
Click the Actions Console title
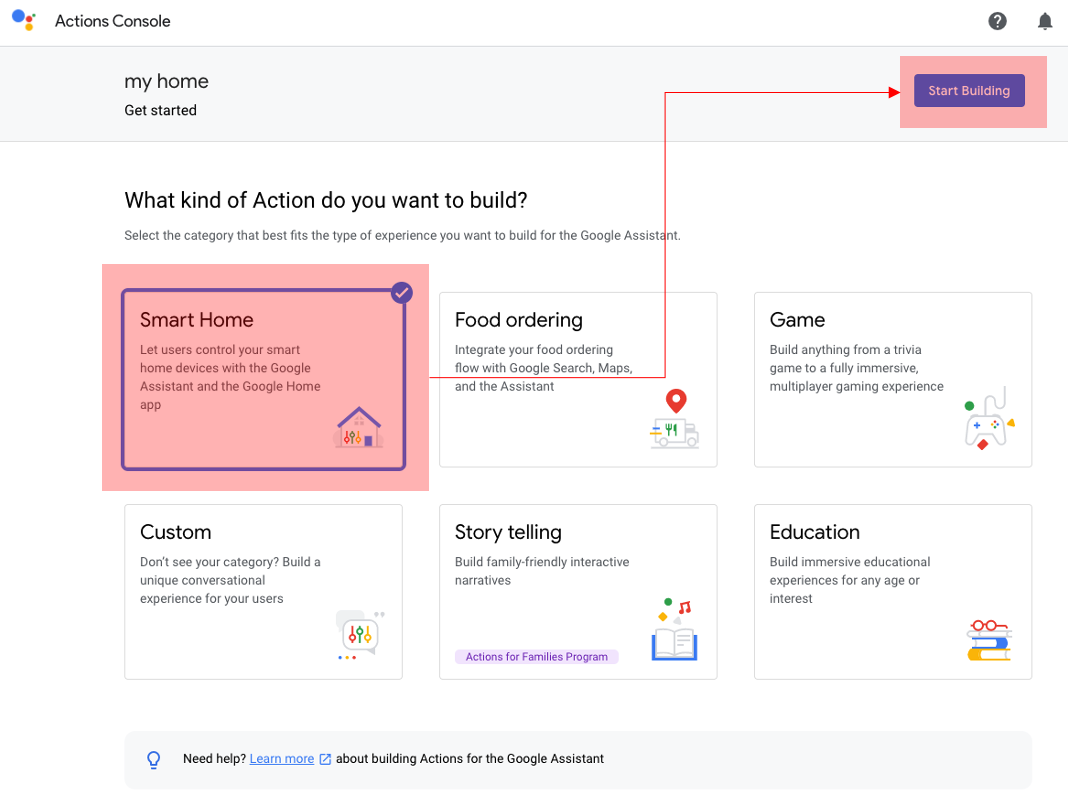[x=112, y=21]
